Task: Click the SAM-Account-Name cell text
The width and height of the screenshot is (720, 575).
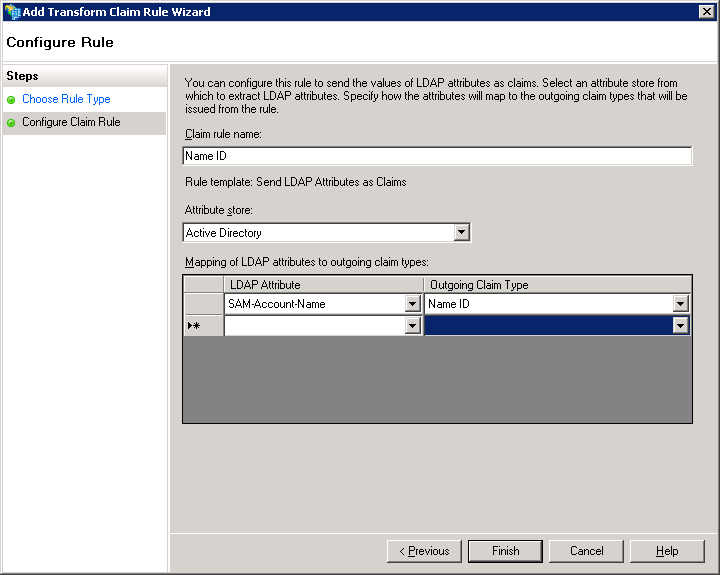Action: tap(276, 304)
